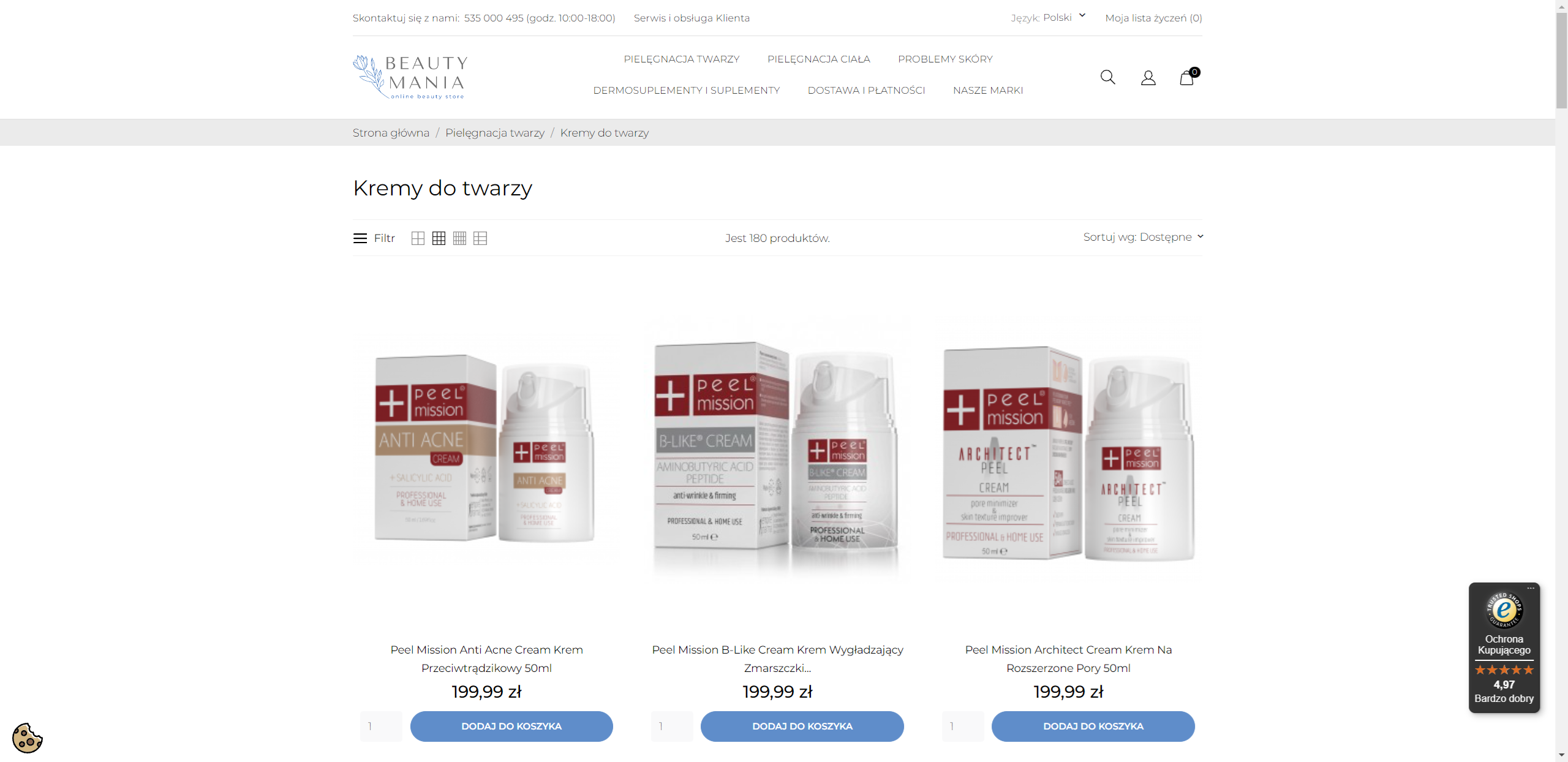
Task: Switch to two-column grid view
Action: pyautogui.click(x=418, y=238)
